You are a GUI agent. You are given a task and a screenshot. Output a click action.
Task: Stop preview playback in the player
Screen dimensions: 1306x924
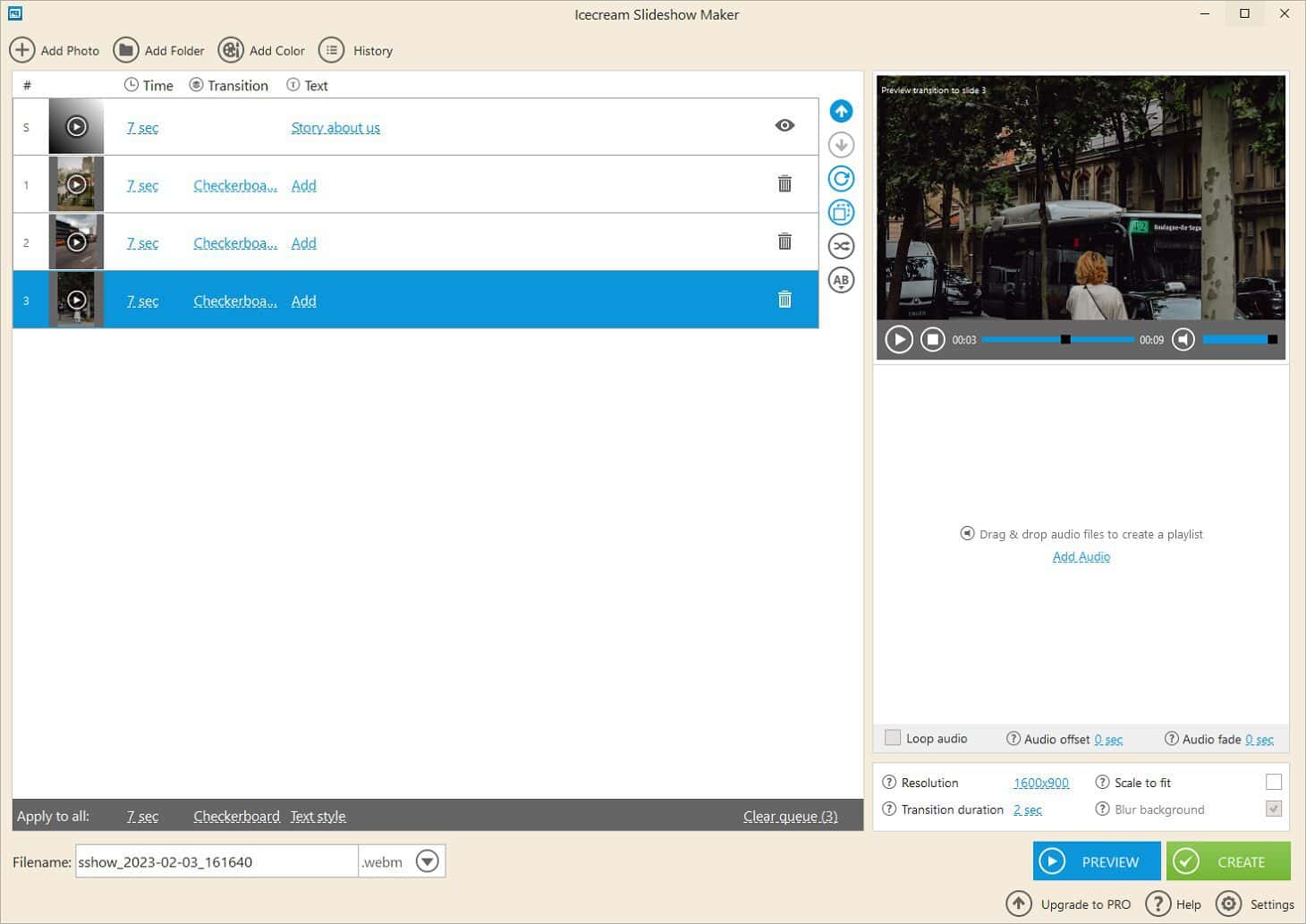click(x=933, y=340)
